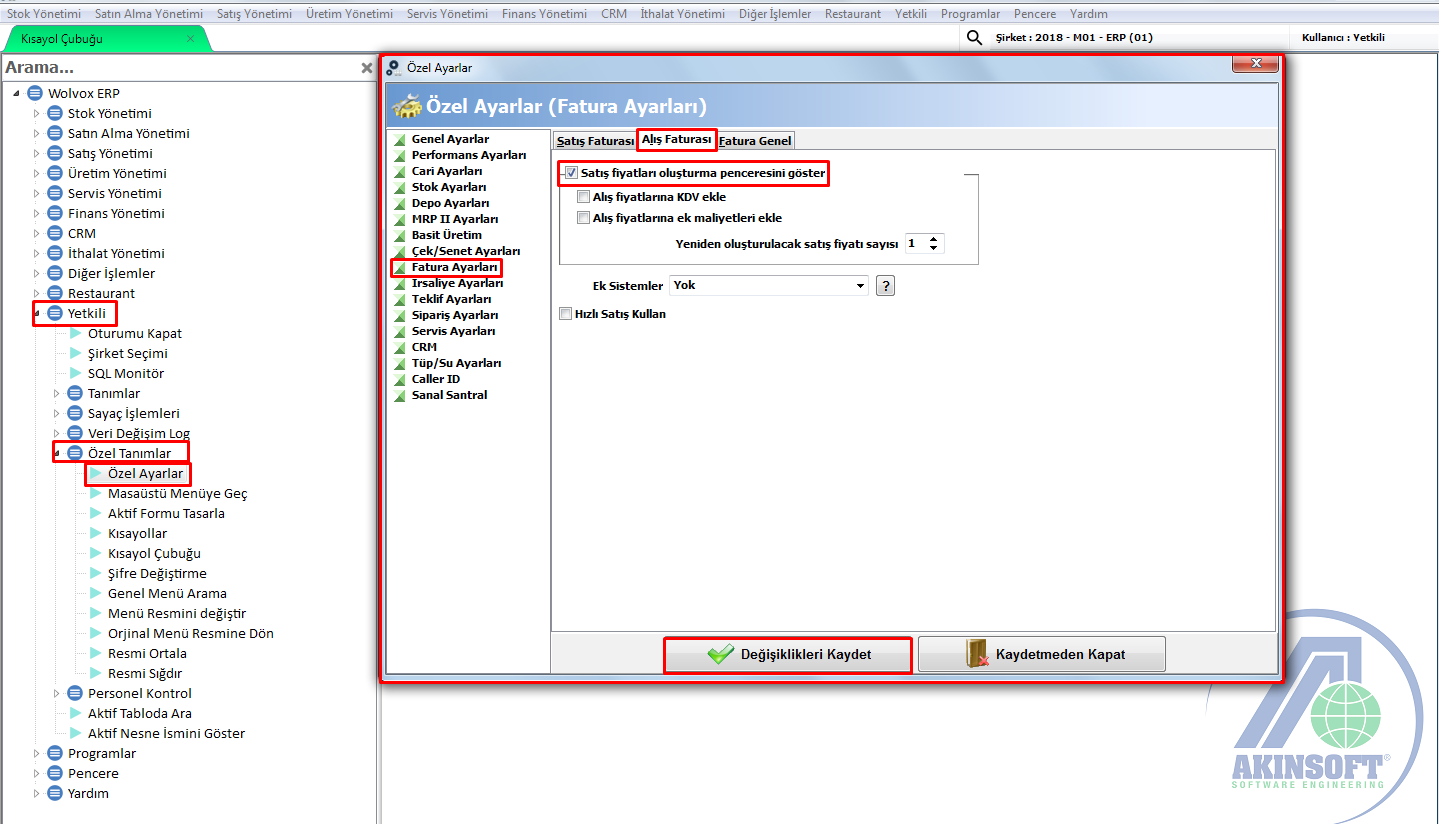Screen dimensions: 1439x824
Task: Switch to the Fatura Genel tab
Action: pyautogui.click(x=755, y=141)
